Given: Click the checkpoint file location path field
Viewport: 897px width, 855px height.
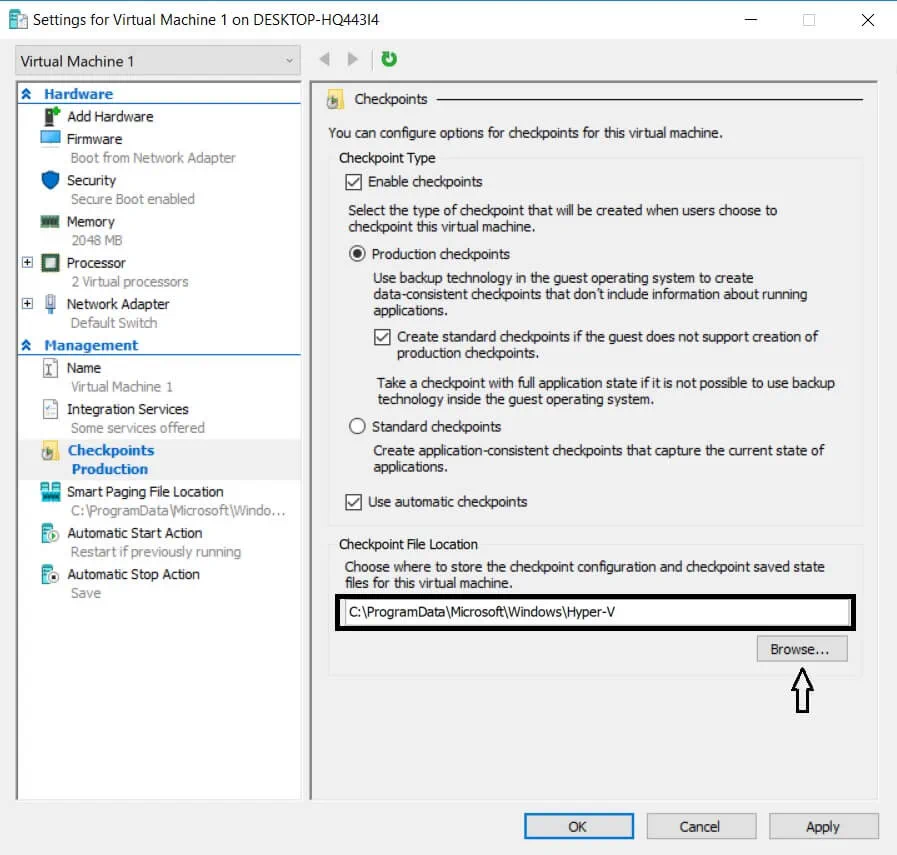Looking at the screenshot, I should (x=594, y=612).
